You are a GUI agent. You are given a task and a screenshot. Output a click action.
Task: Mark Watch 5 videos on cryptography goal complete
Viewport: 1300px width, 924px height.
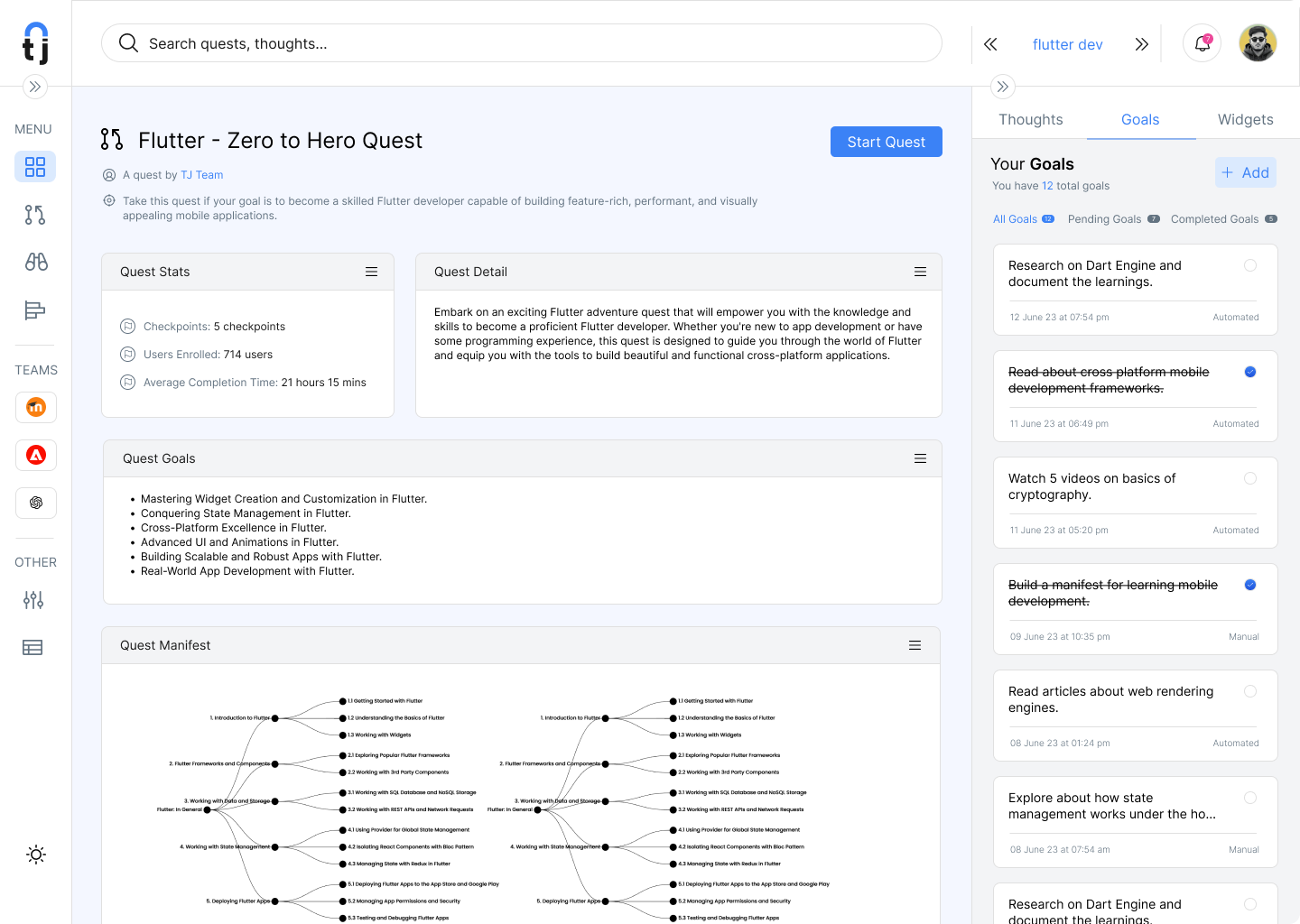click(x=1250, y=478)
